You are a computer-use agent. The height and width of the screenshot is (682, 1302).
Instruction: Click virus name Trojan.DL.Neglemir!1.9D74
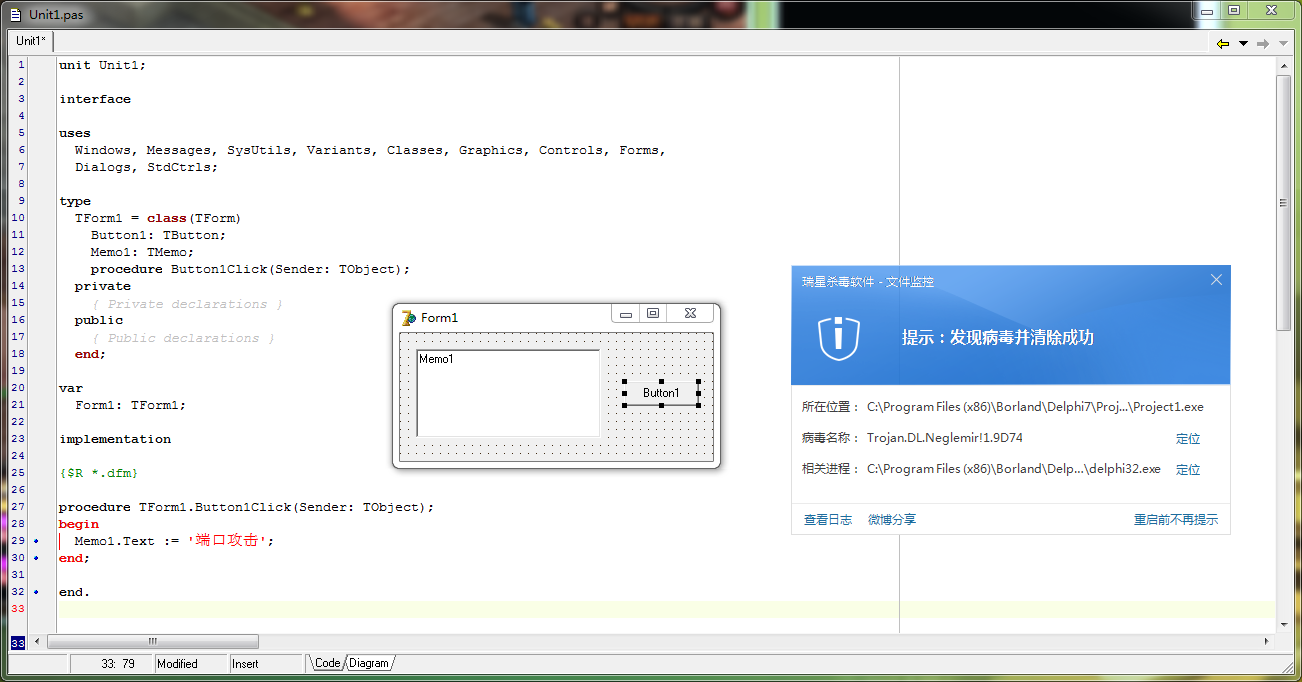[945, 438]
